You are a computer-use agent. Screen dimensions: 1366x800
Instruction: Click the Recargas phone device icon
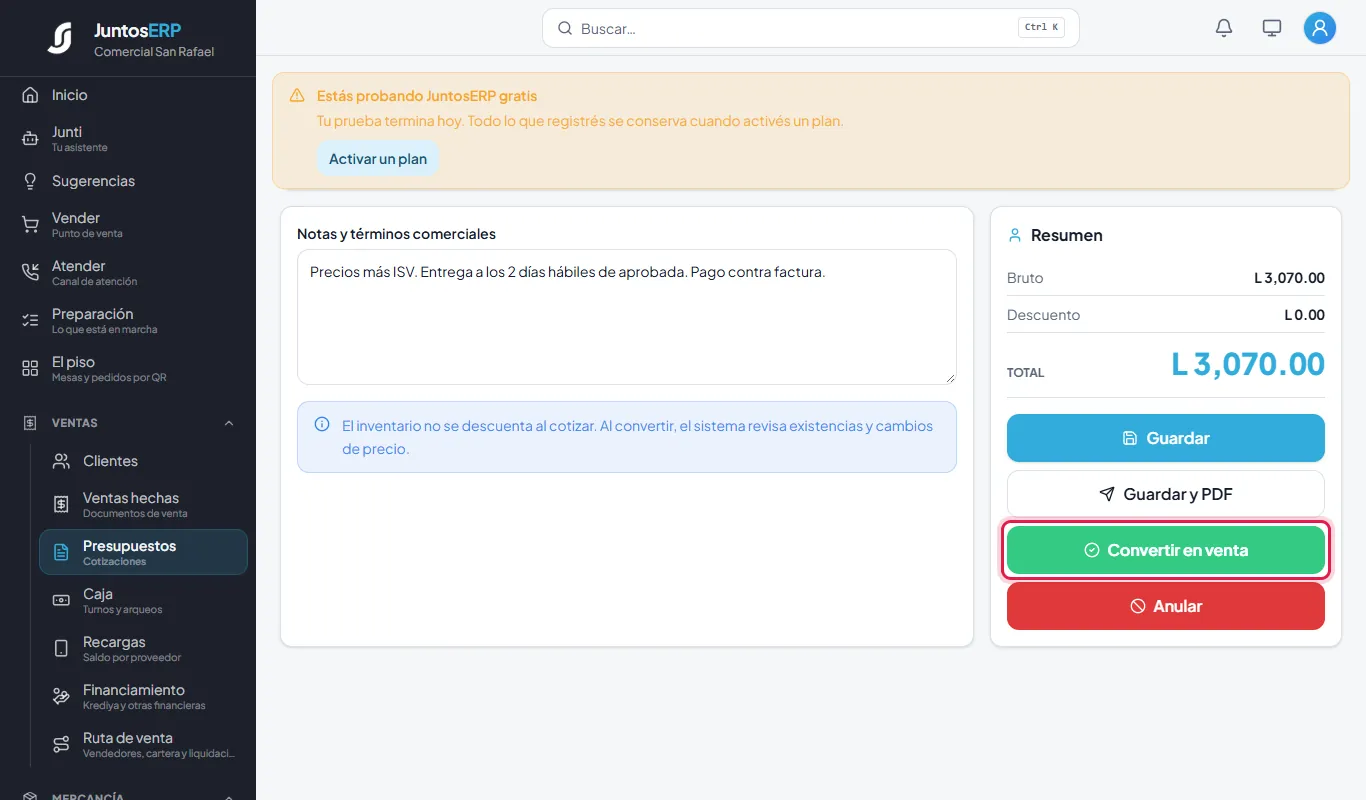click(61, 648)
